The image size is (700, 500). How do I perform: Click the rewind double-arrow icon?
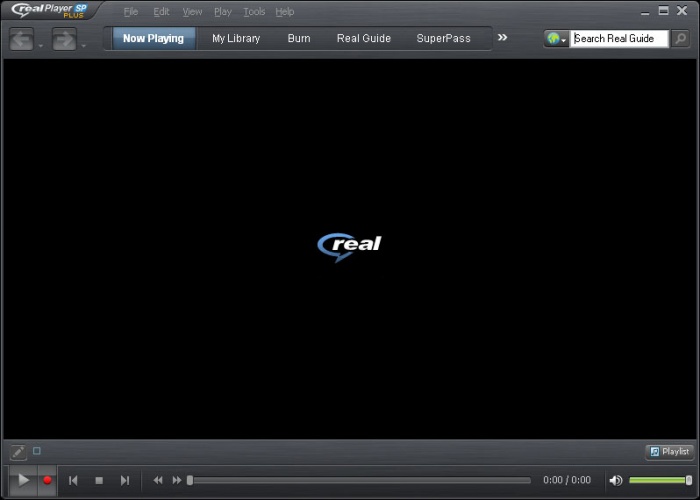point(158,480)
